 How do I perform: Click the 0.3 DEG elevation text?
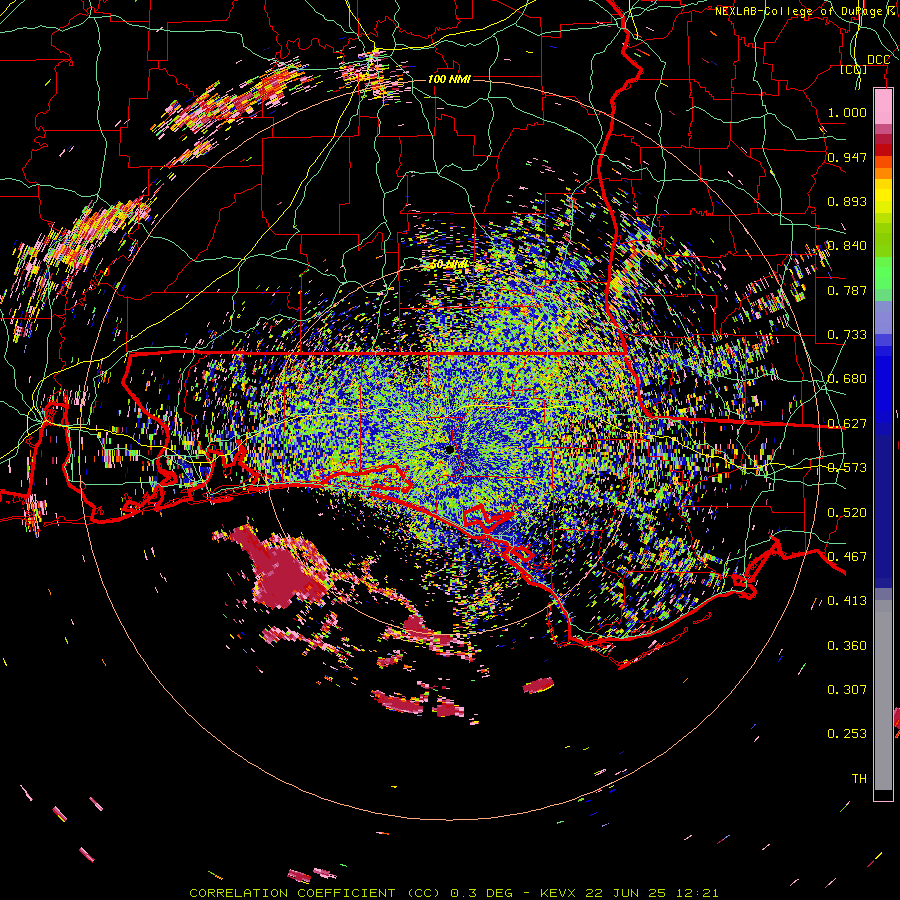click(x=481, y=893)
